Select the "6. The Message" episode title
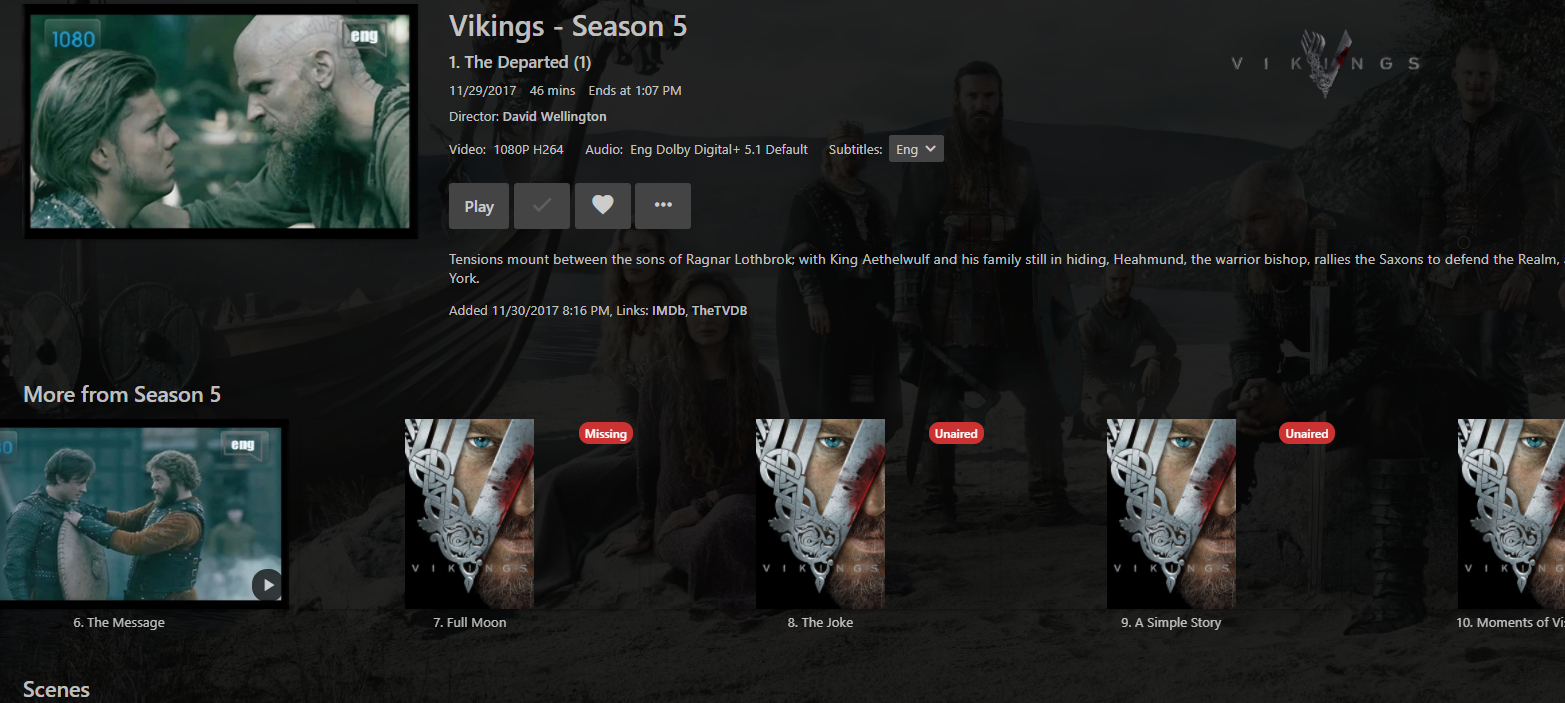 119,622
